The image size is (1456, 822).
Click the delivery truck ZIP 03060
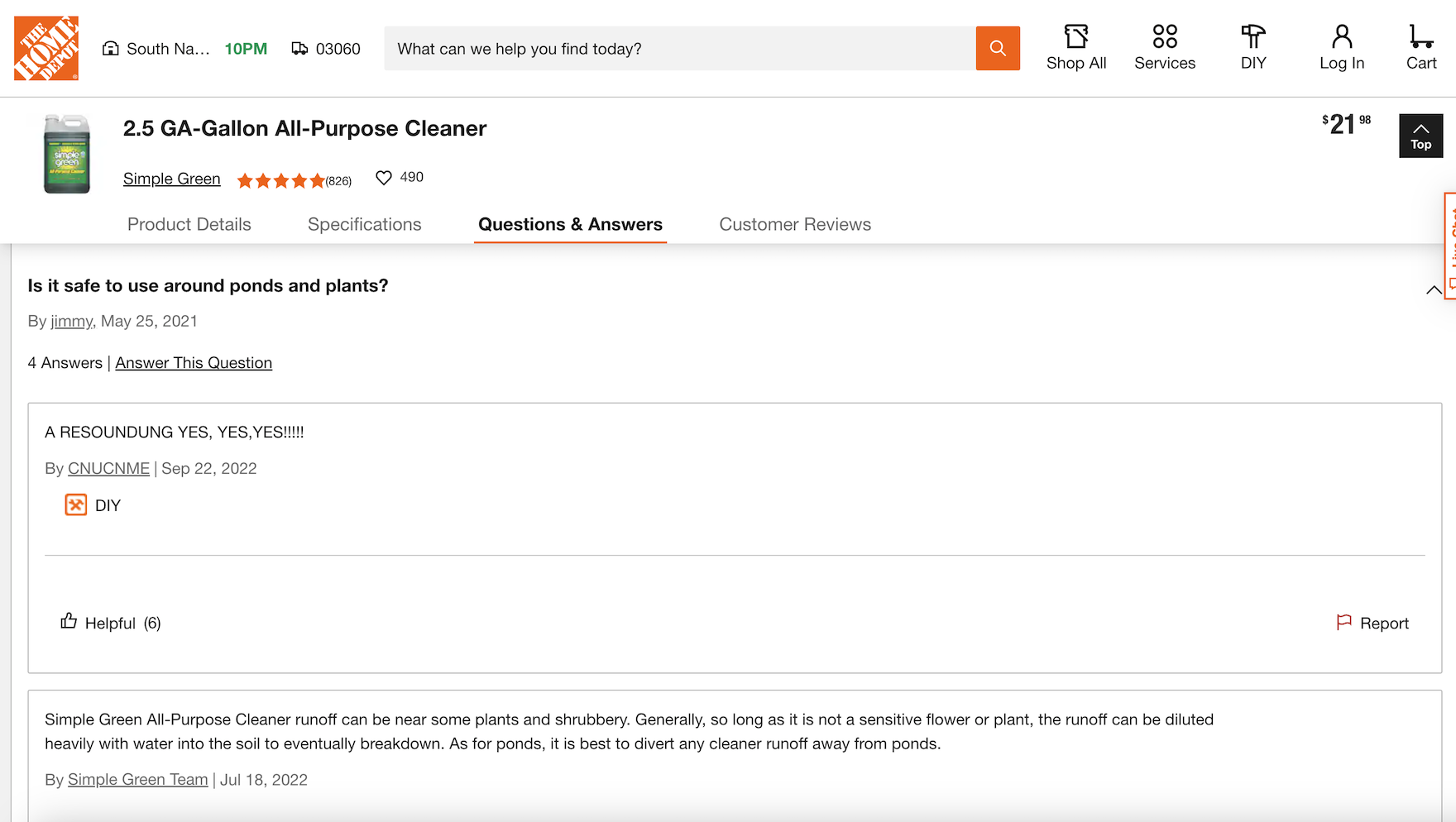point(326,49)
